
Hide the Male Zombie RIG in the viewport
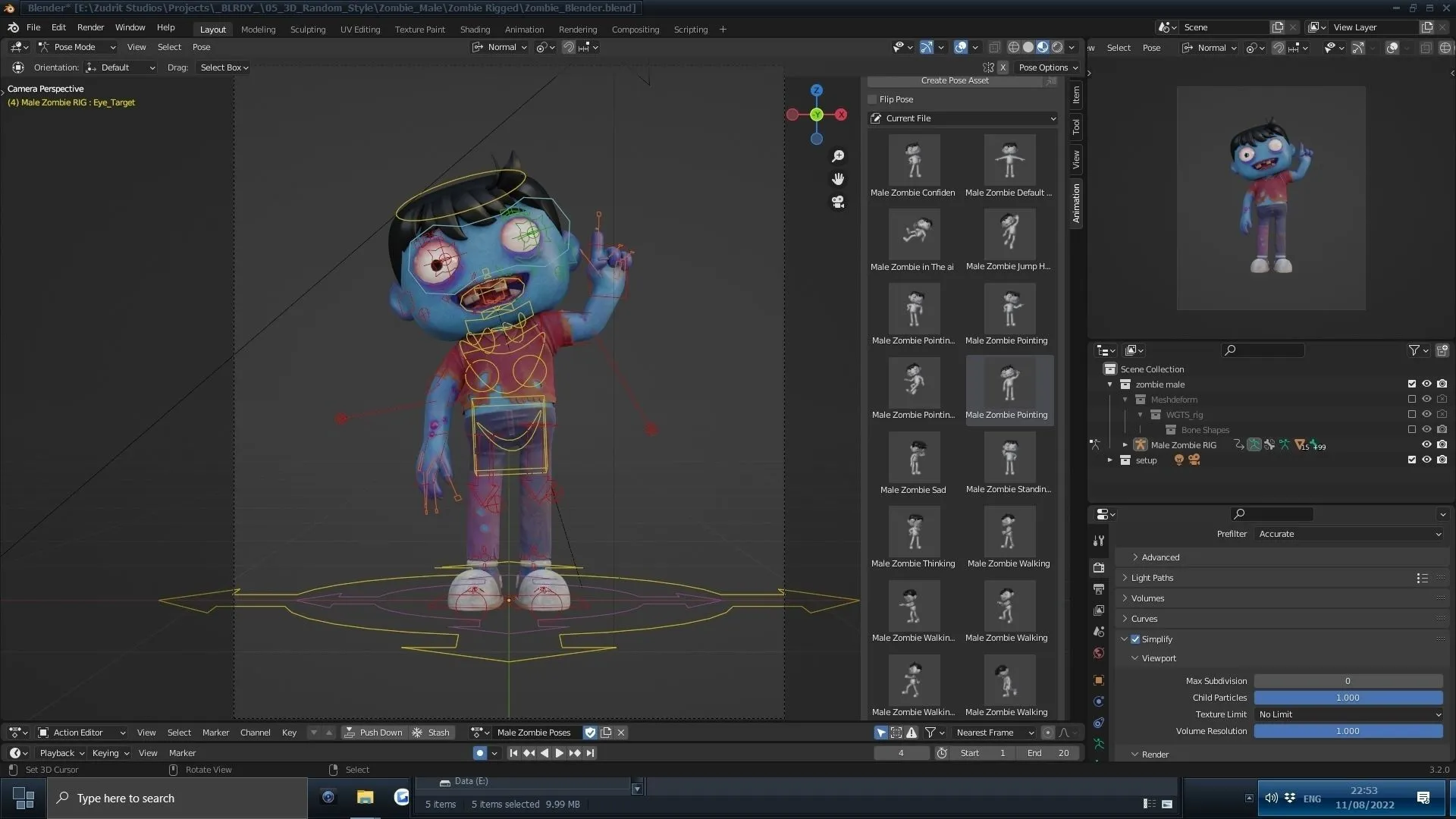[x=1426, y=445]
